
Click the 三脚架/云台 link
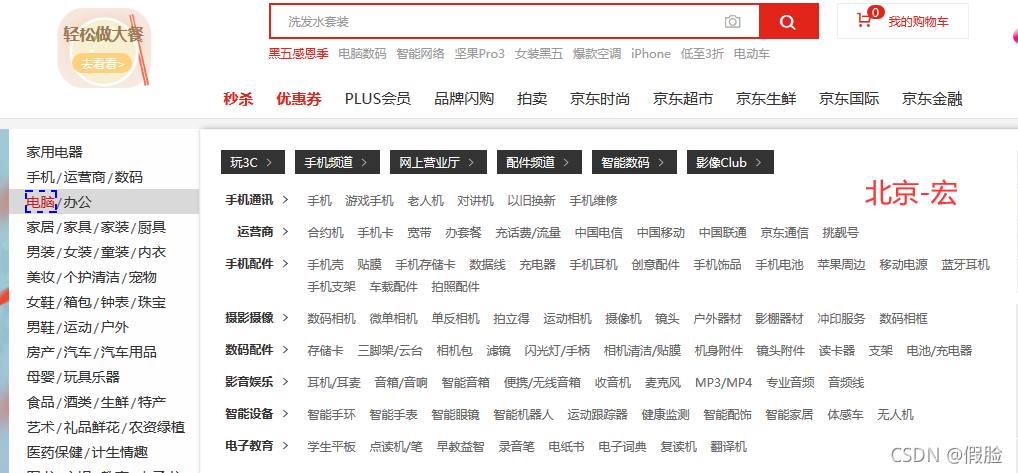point(390,350)
